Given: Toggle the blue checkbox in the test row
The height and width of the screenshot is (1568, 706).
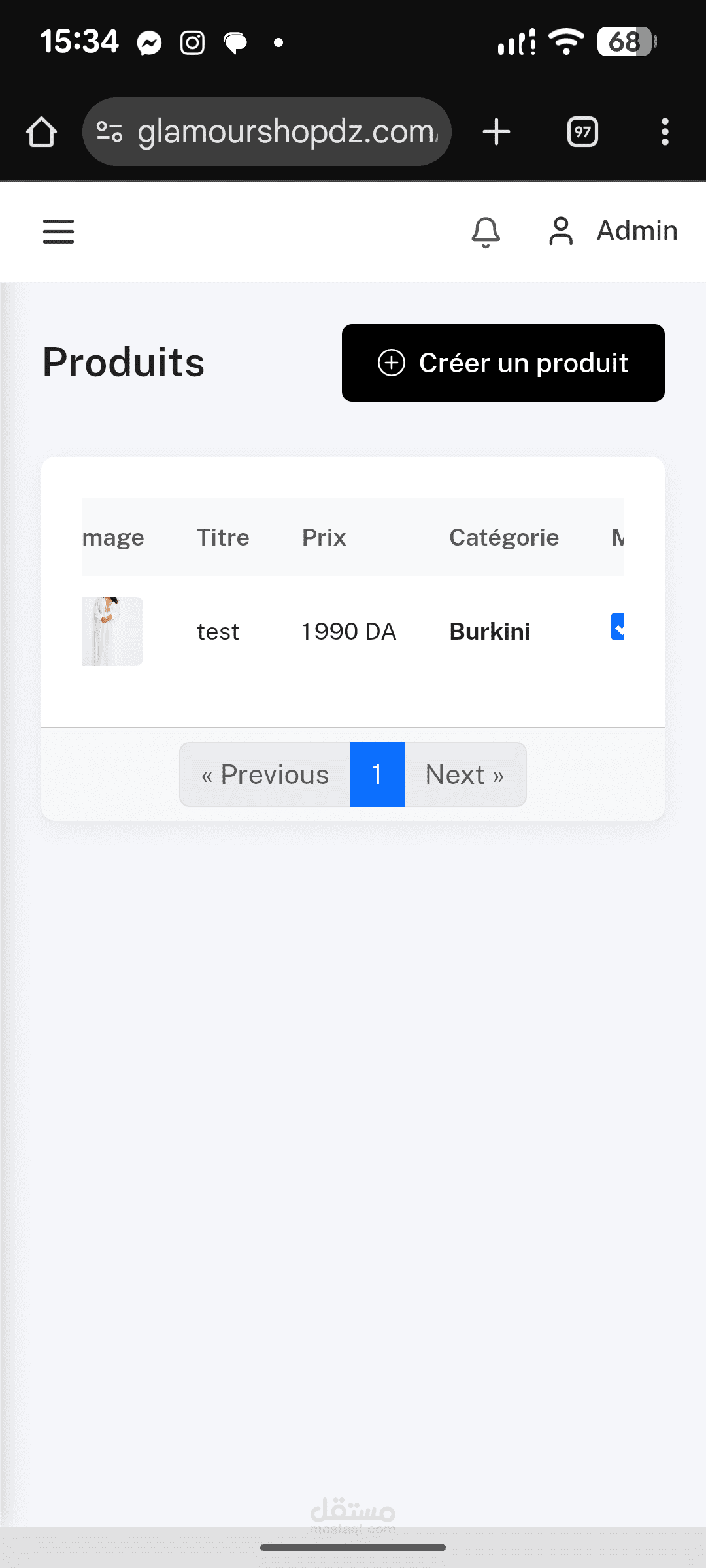Looking at the screenshot, I should 618,627.
